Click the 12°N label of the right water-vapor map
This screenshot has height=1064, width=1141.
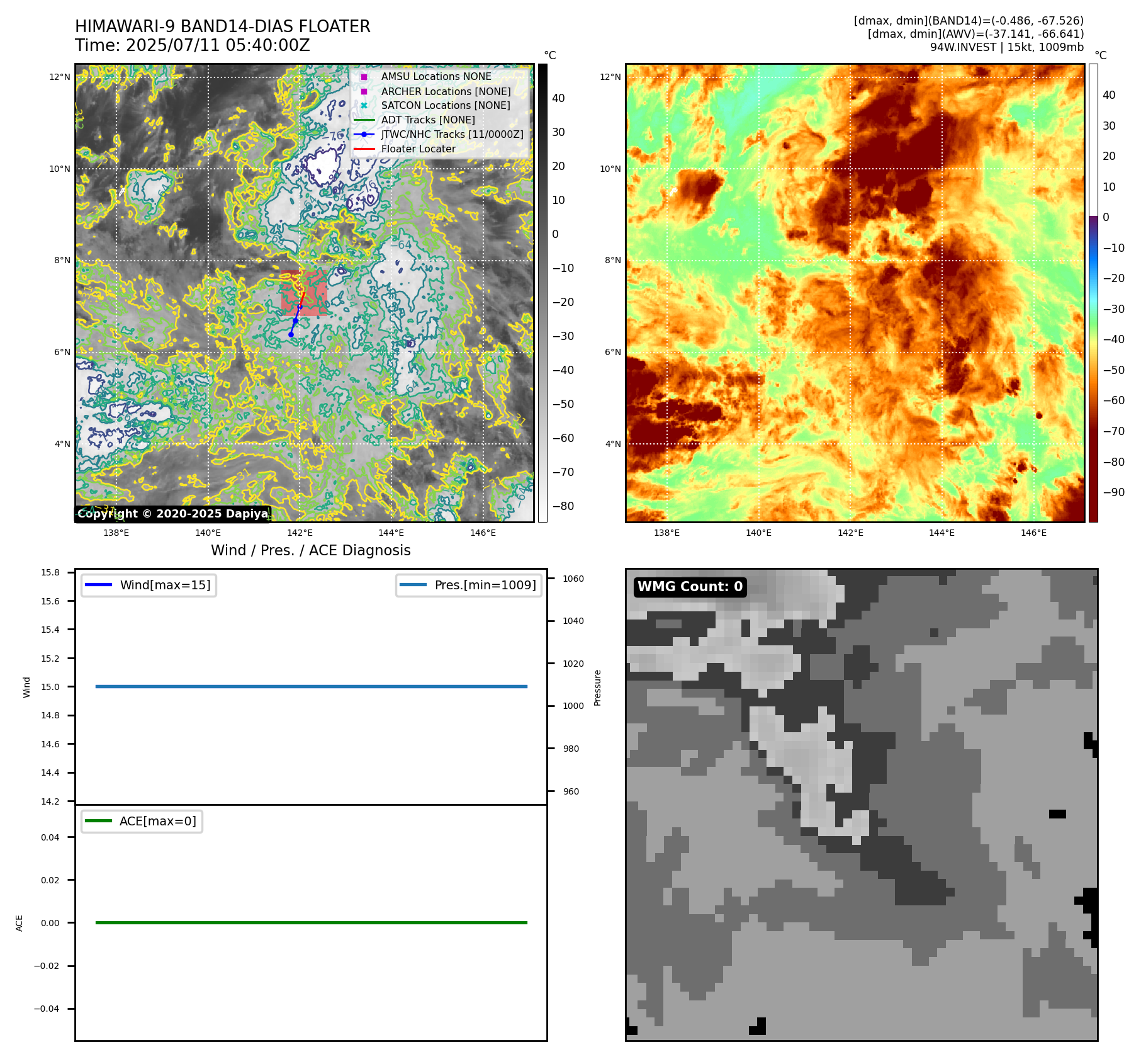click(610, 77)
